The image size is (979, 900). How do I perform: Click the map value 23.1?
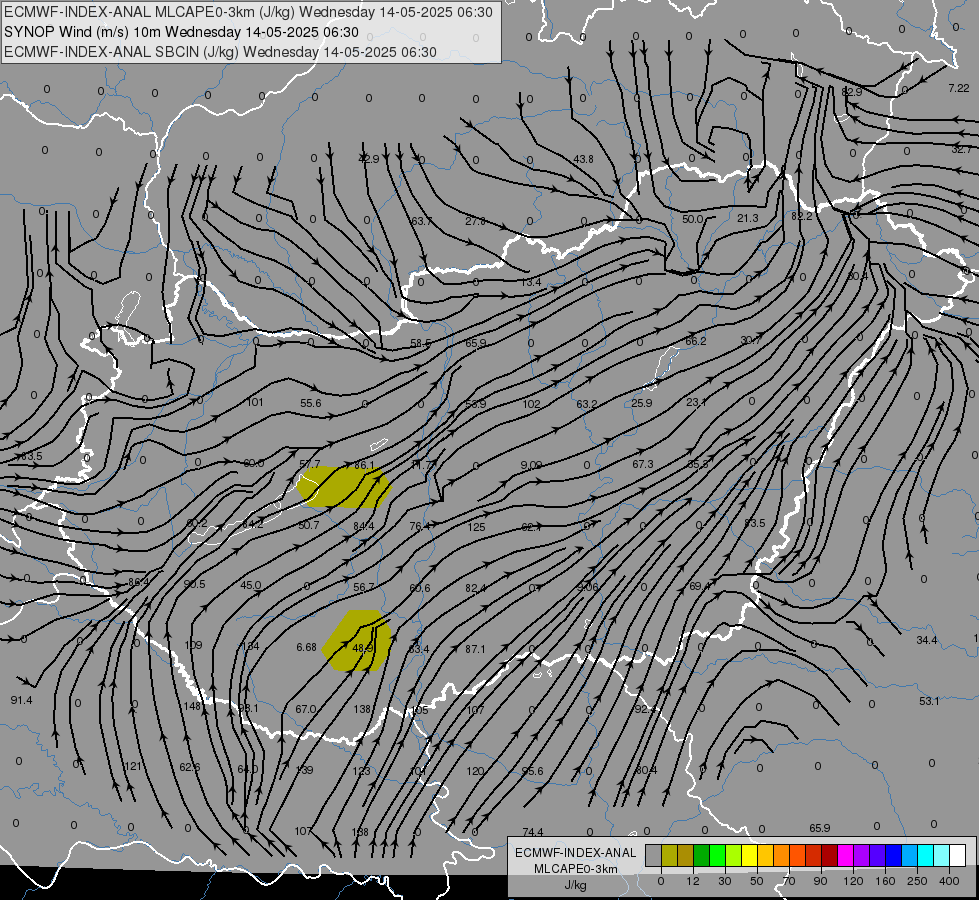pos(696,402)
